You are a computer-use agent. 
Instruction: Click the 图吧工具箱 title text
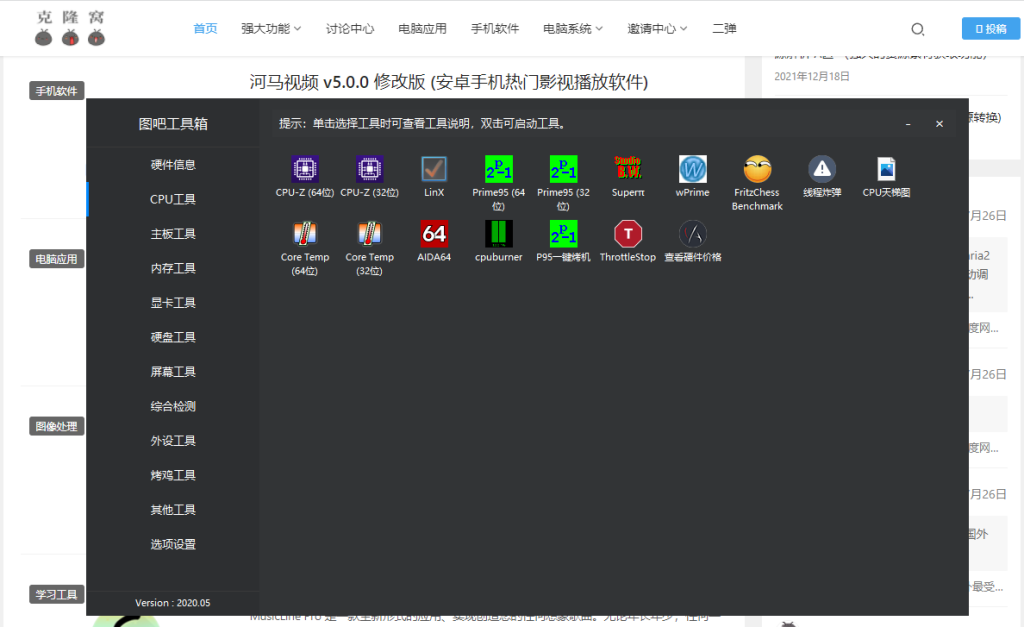pyautogui.click(x=173, y=124)
